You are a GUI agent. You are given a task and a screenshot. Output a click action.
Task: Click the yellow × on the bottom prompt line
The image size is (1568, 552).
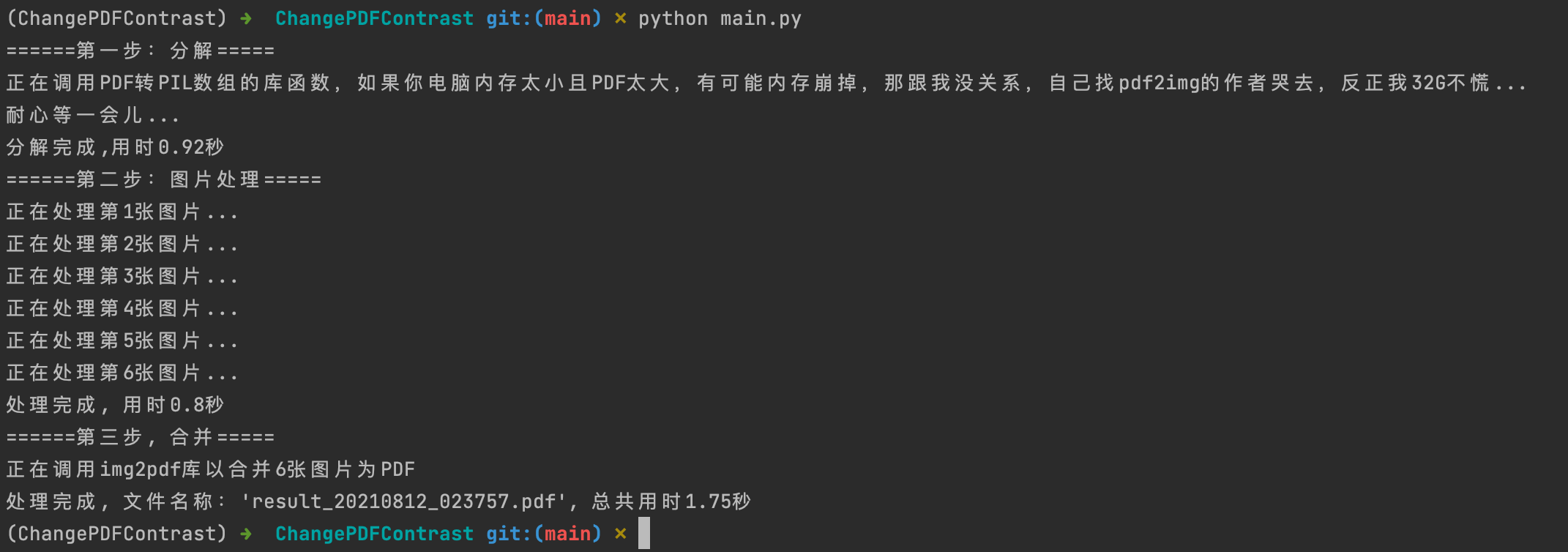[621, 534]
